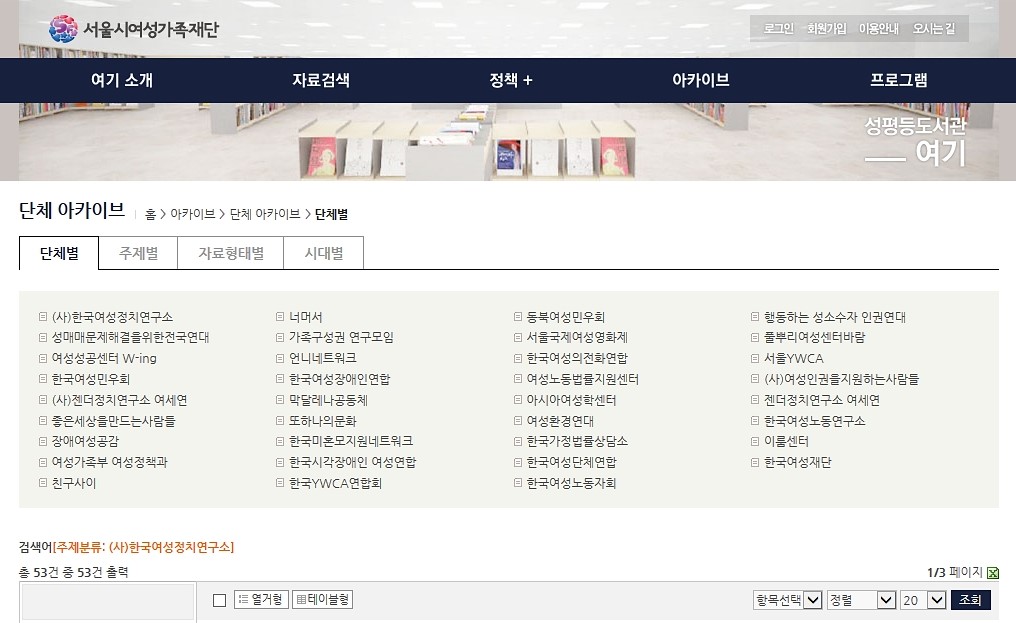Open 한국여성노동자회 archive
This screenshot has width=1016, height=623.
click(572, 483)
